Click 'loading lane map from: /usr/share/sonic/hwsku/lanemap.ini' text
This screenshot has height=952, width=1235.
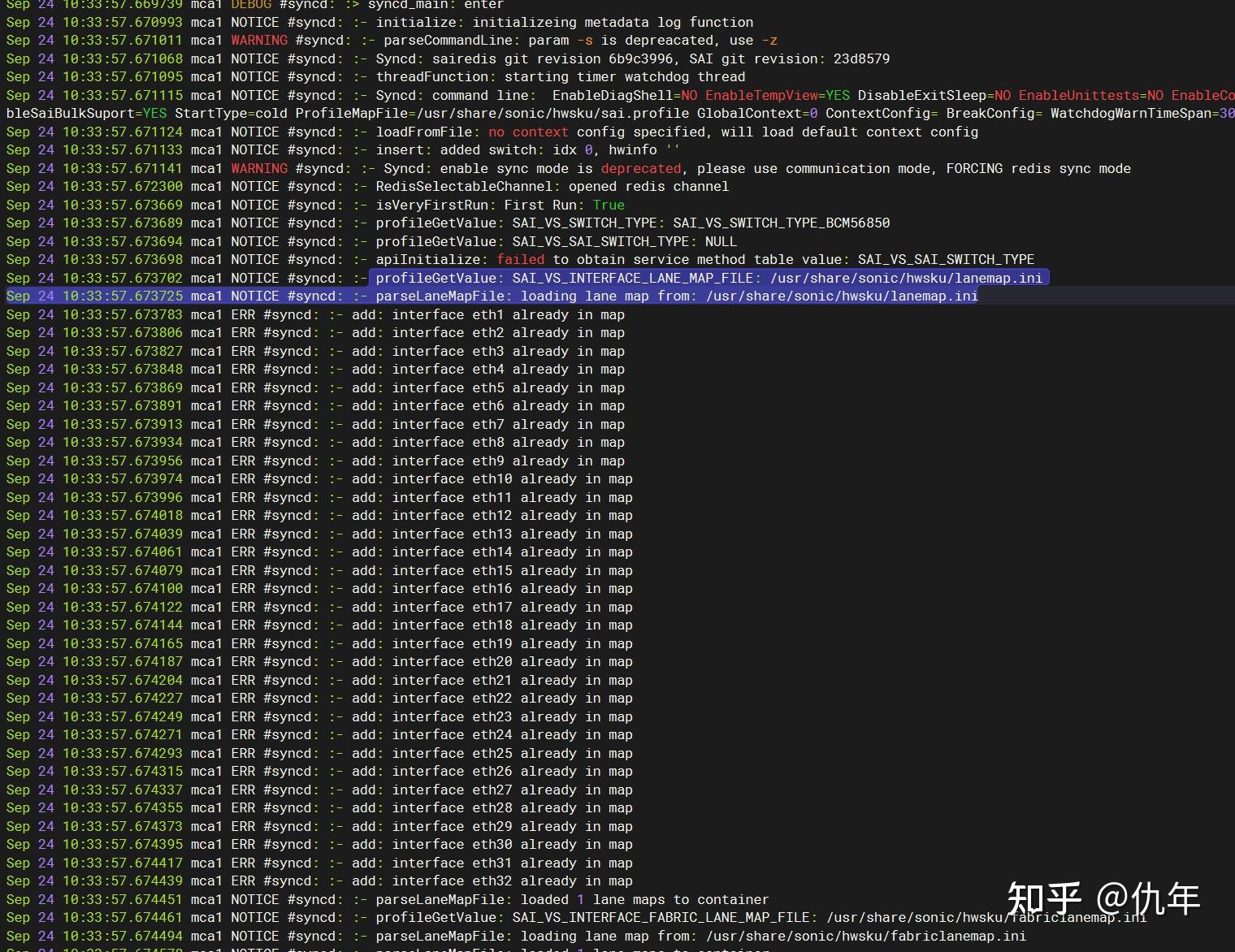point(749,296)
